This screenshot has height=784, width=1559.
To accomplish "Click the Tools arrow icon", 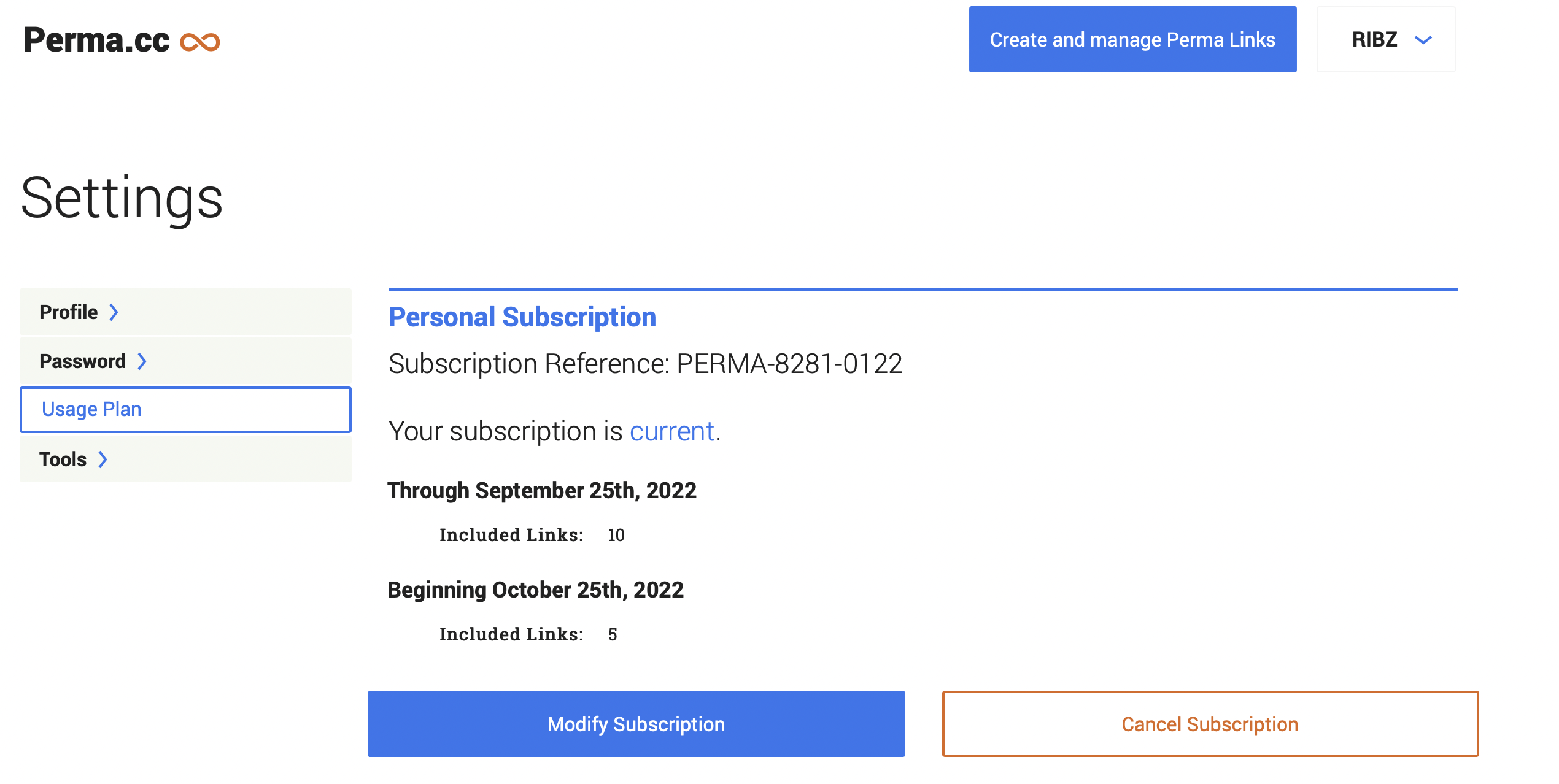I will pyautogui.click(x=103, y=459).
